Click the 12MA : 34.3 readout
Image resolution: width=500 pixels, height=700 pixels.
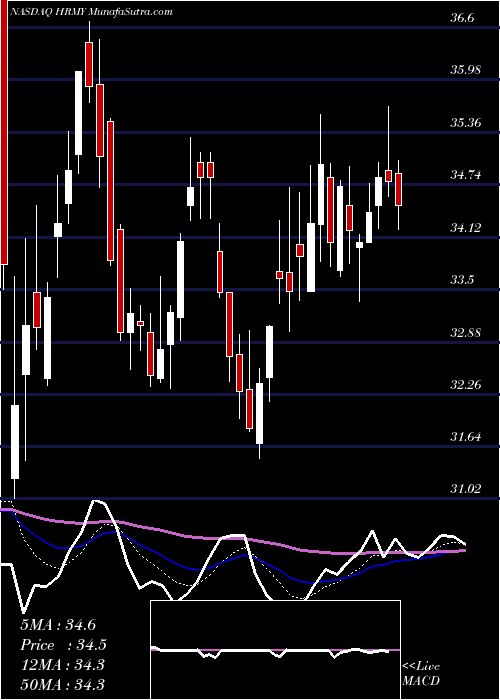click(62, 664)
